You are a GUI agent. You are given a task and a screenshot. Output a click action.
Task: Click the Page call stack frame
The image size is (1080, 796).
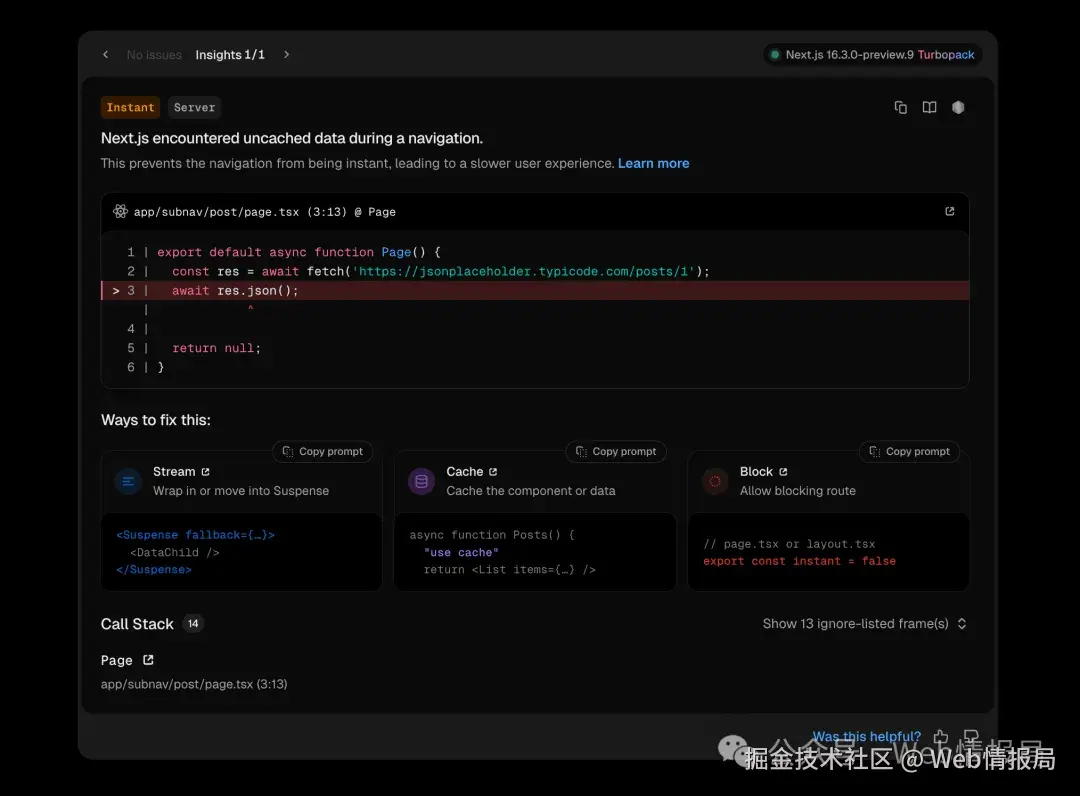click(116, 660)
